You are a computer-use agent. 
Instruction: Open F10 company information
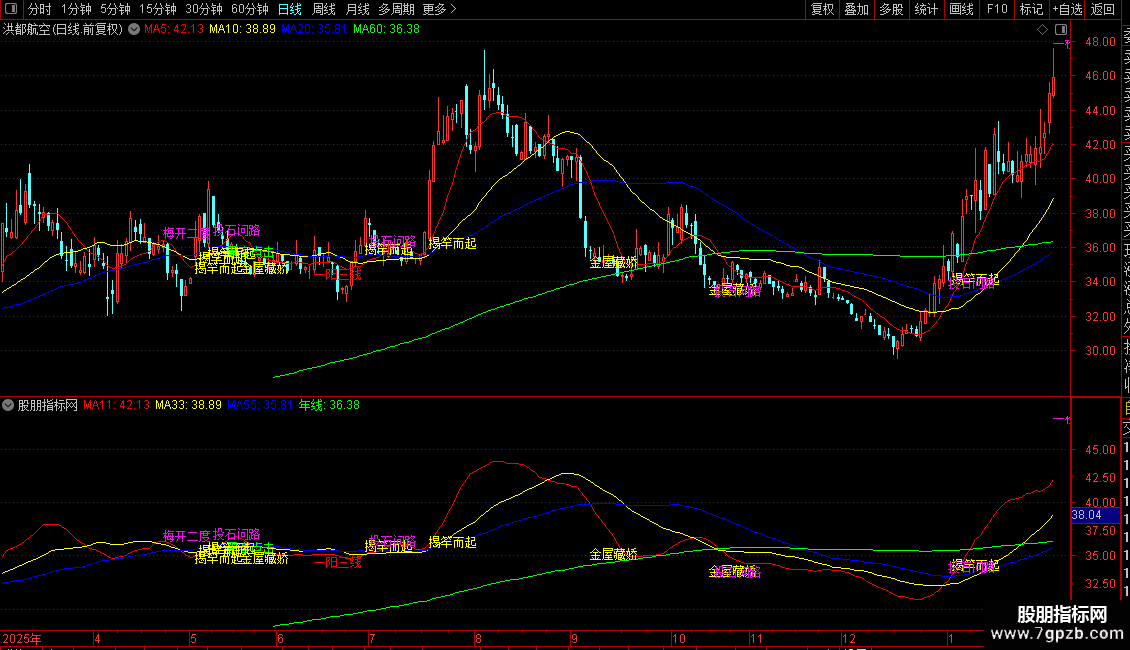coord(997,9)
